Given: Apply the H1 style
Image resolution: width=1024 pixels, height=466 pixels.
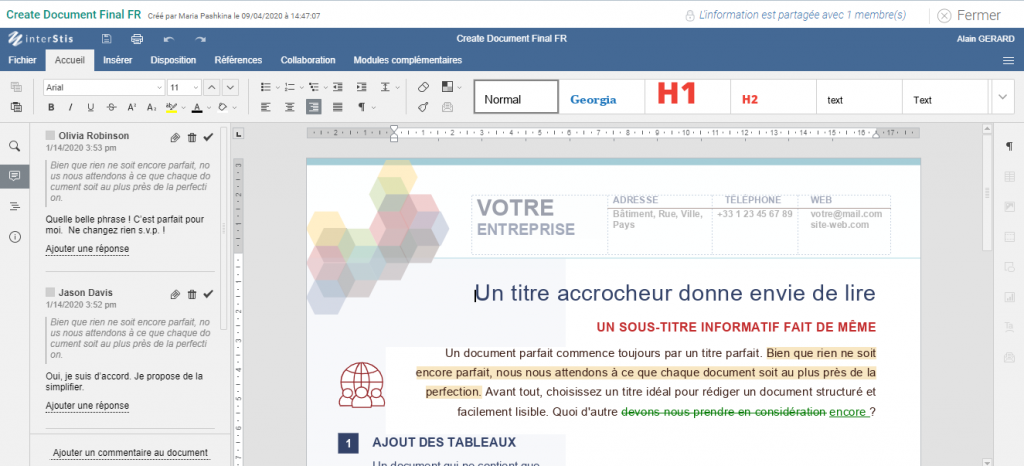Looking at the screenshot, I should coord(687,97).
